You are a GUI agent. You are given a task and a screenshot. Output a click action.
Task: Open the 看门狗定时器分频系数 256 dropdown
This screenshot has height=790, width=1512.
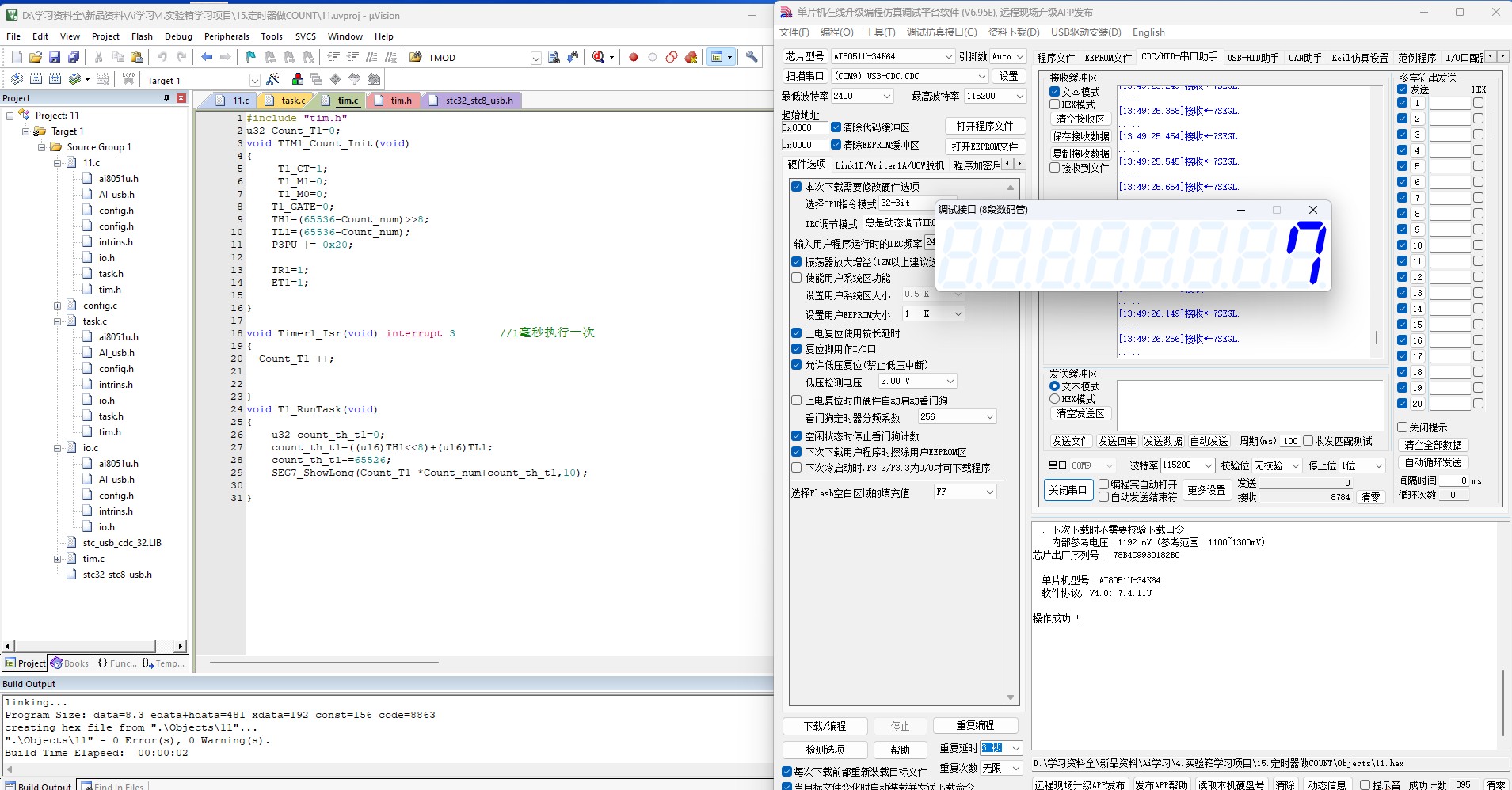click(x=989, y=417)
